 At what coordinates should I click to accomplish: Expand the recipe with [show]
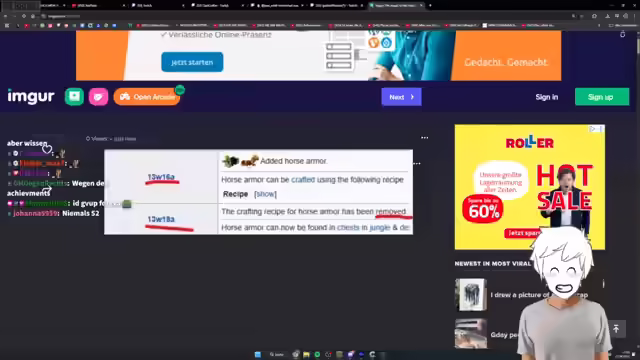[x=265, y=194]
